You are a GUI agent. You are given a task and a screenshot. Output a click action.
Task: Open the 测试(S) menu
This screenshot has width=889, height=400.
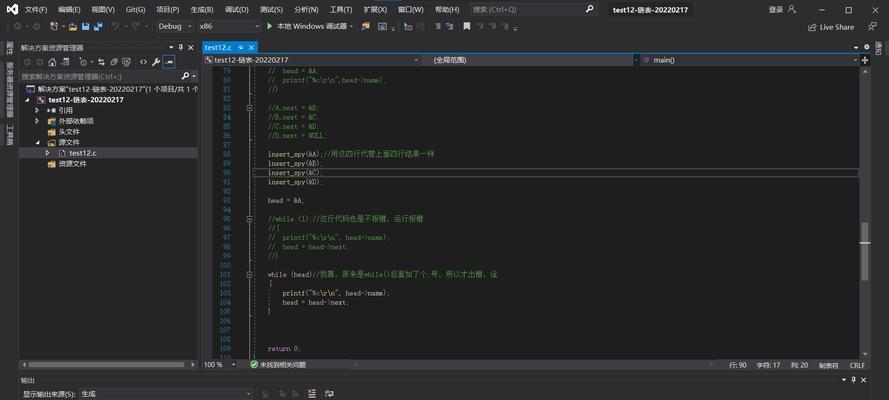(x=271, y=10)
